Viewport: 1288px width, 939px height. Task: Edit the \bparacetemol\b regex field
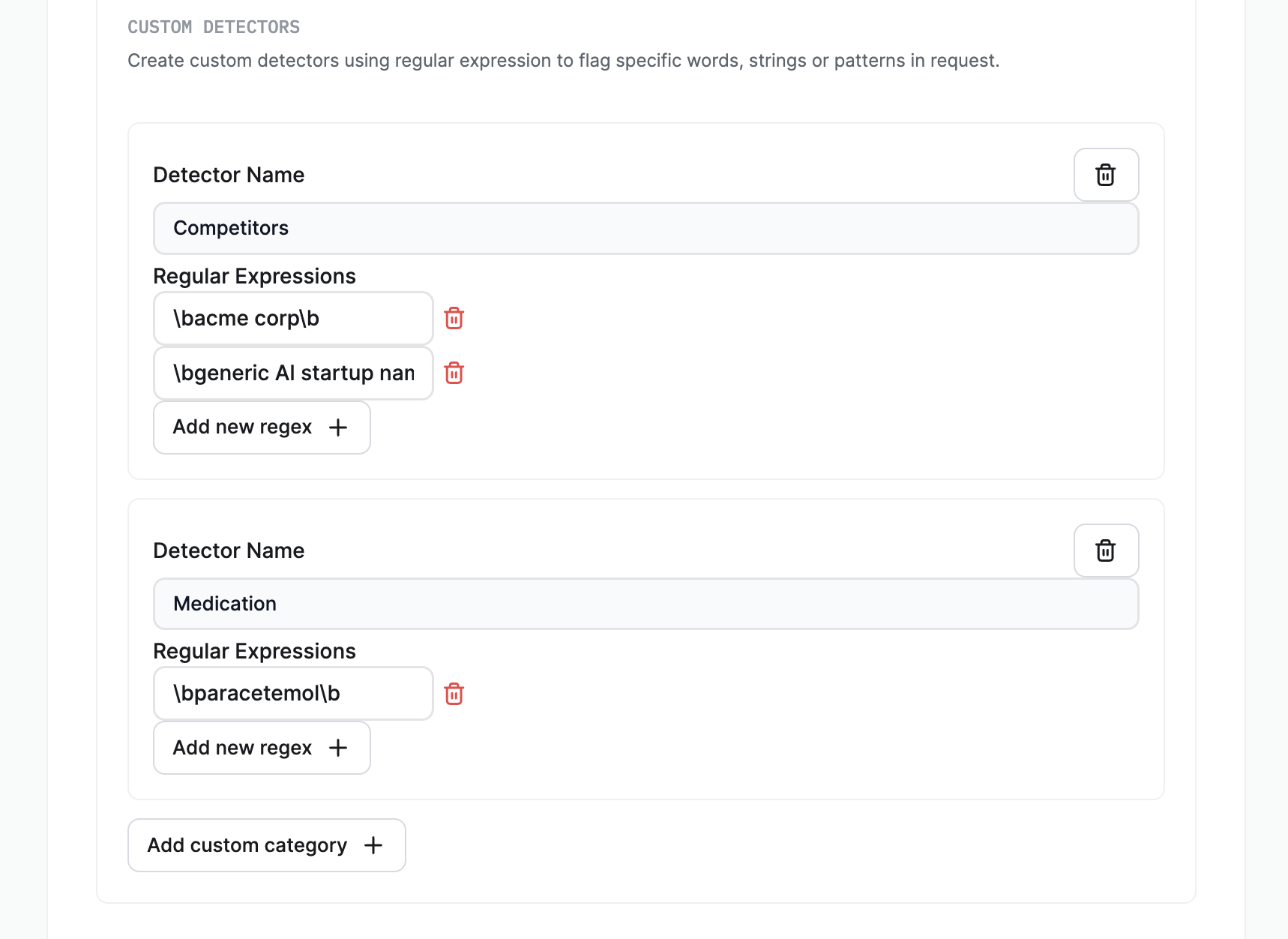point(293,694)
